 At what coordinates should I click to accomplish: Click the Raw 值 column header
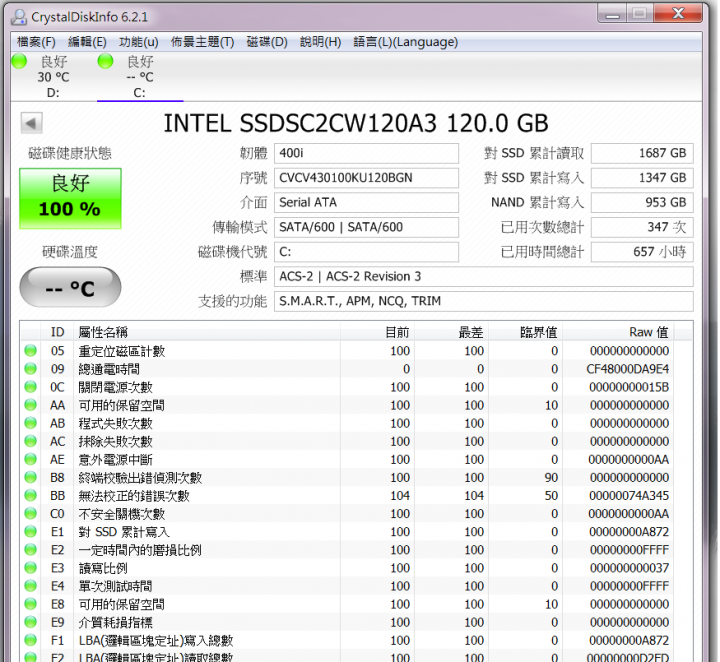618,332
